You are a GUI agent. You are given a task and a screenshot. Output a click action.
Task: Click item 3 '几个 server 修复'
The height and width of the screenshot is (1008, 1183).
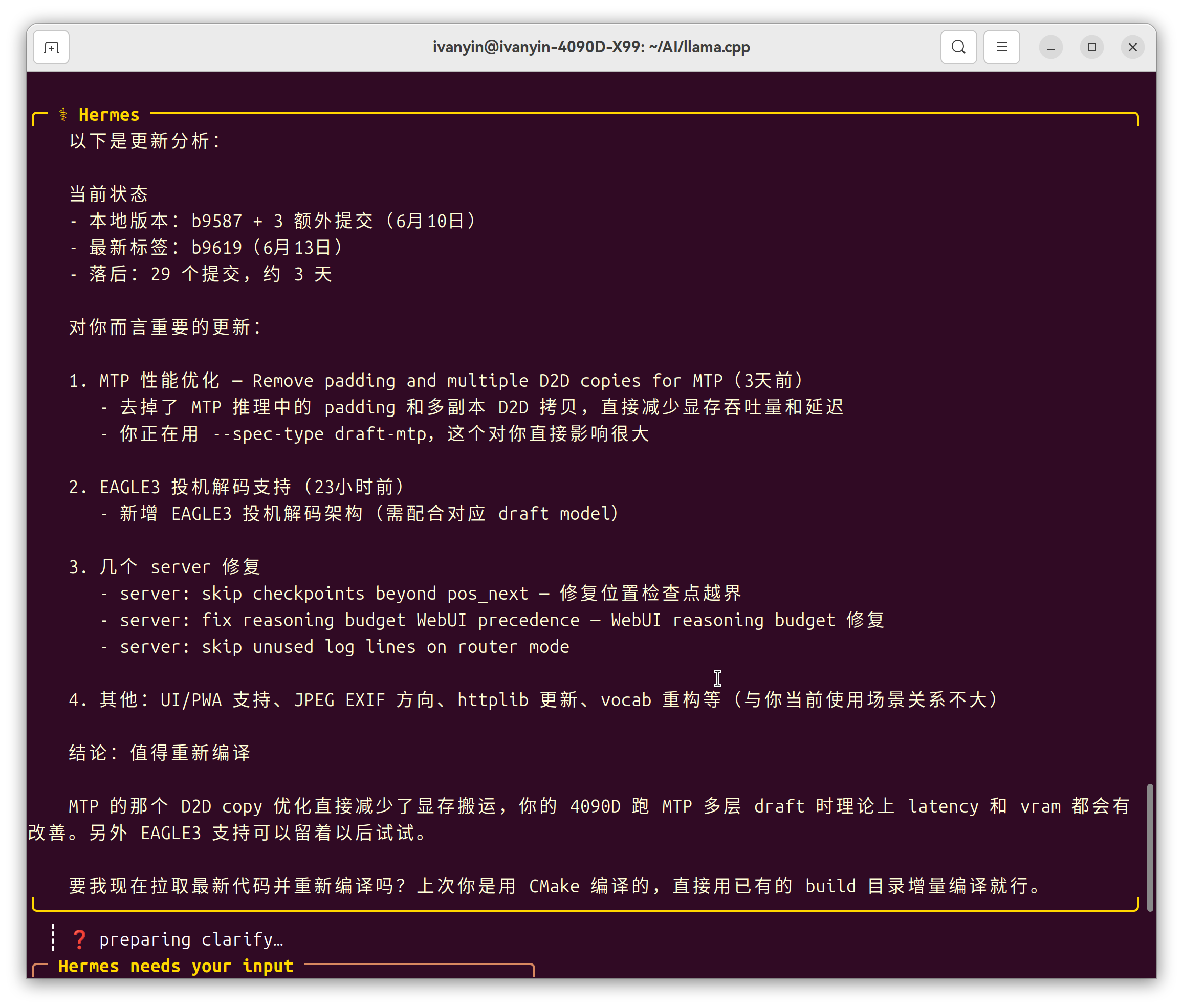(x=165, y=567)
